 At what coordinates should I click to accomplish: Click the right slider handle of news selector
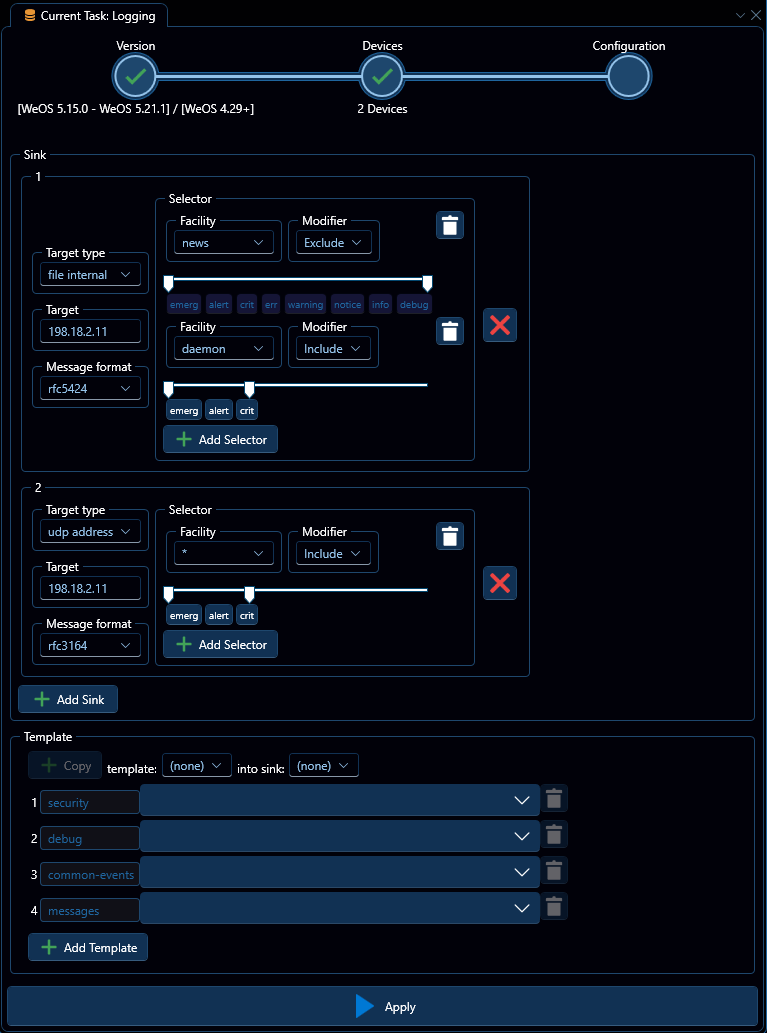click(428, 284)
